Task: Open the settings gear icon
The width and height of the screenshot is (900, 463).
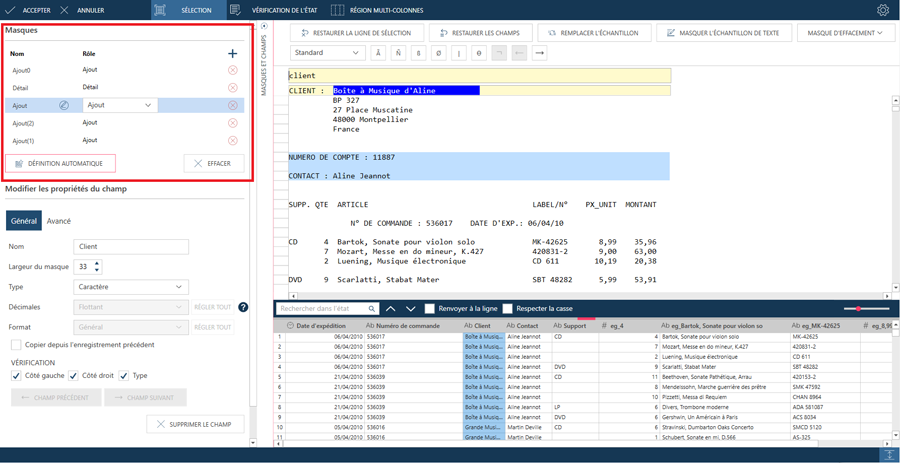Action: (x=882, y=10)
